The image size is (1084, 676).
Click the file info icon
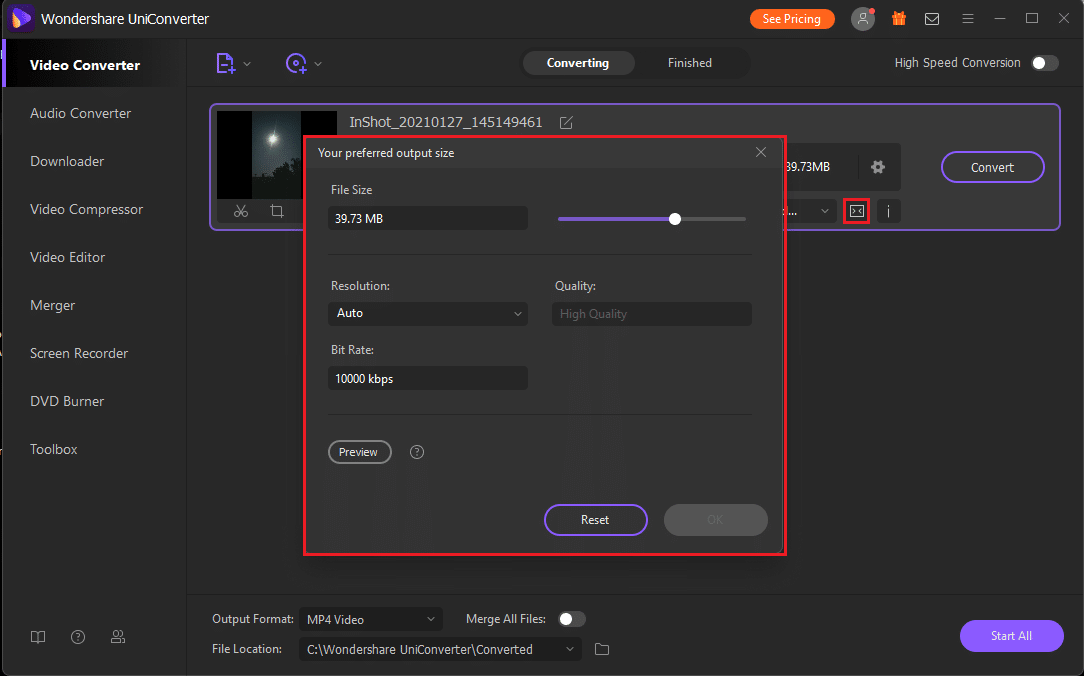tap(888, 211)
